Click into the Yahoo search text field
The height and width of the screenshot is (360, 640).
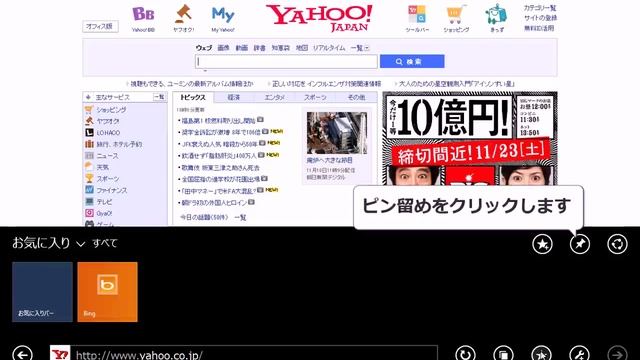[286, 62]
